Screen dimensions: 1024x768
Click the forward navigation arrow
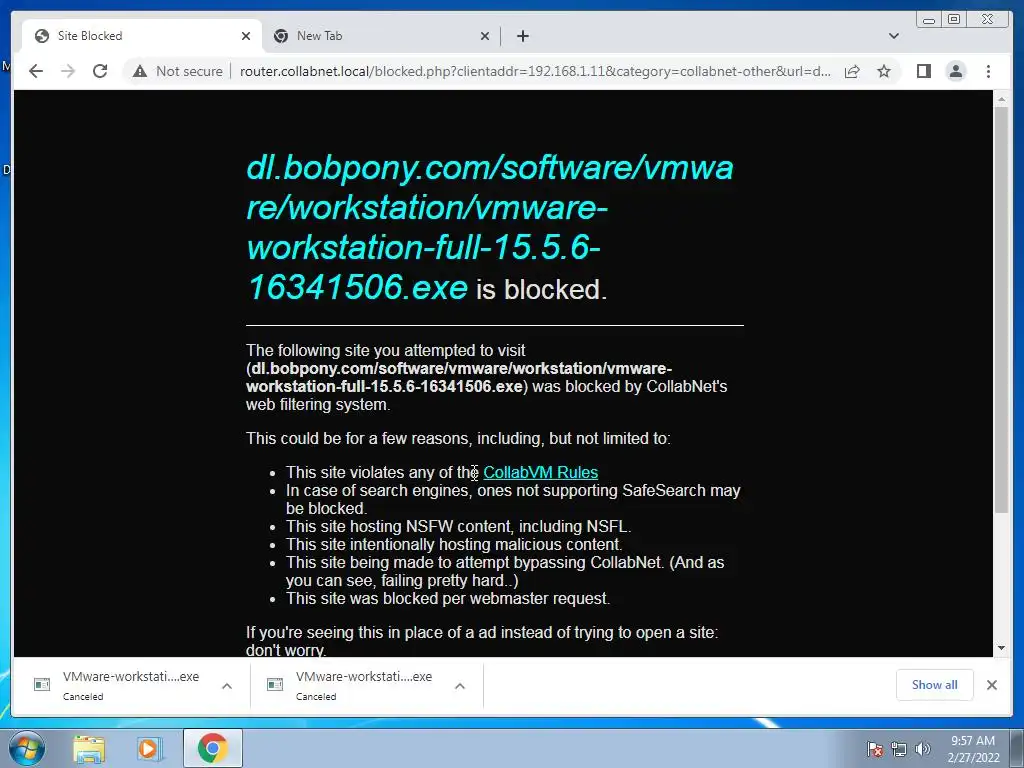tap(68, 71)
